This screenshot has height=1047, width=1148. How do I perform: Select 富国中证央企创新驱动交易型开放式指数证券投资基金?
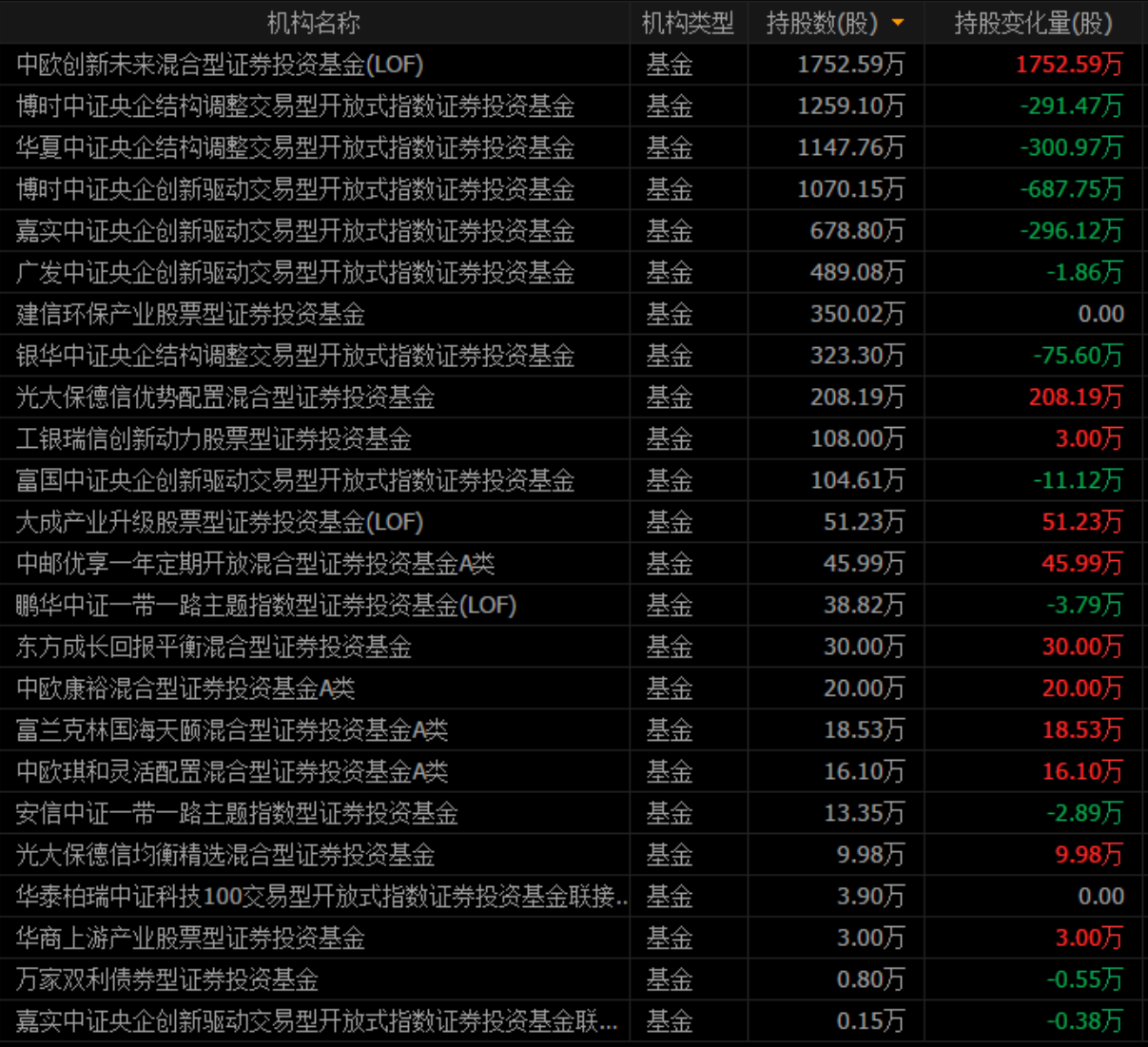pos(295,480)
